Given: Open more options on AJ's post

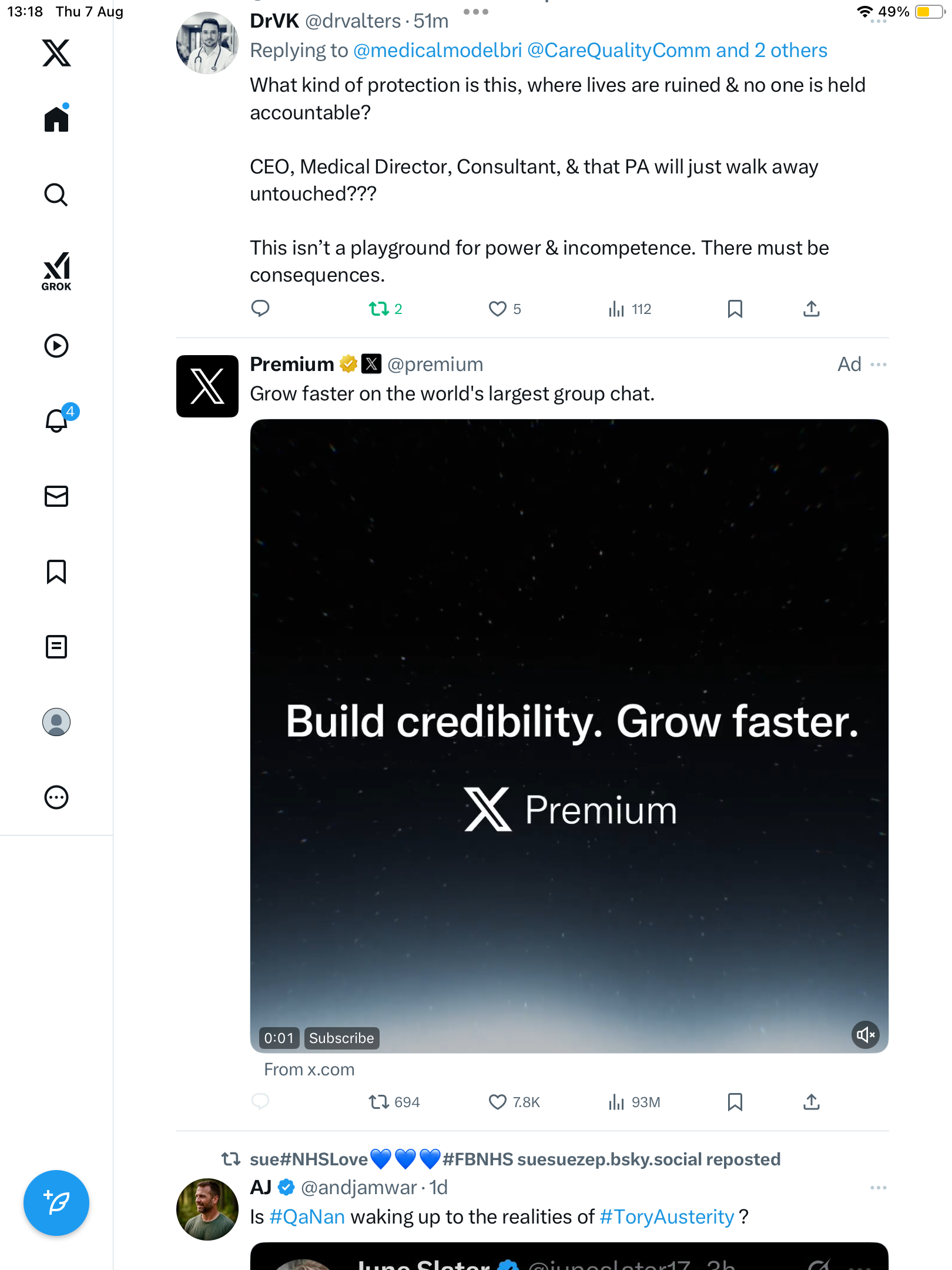Looking at the screenshot, I should [x=879, y=1188].
